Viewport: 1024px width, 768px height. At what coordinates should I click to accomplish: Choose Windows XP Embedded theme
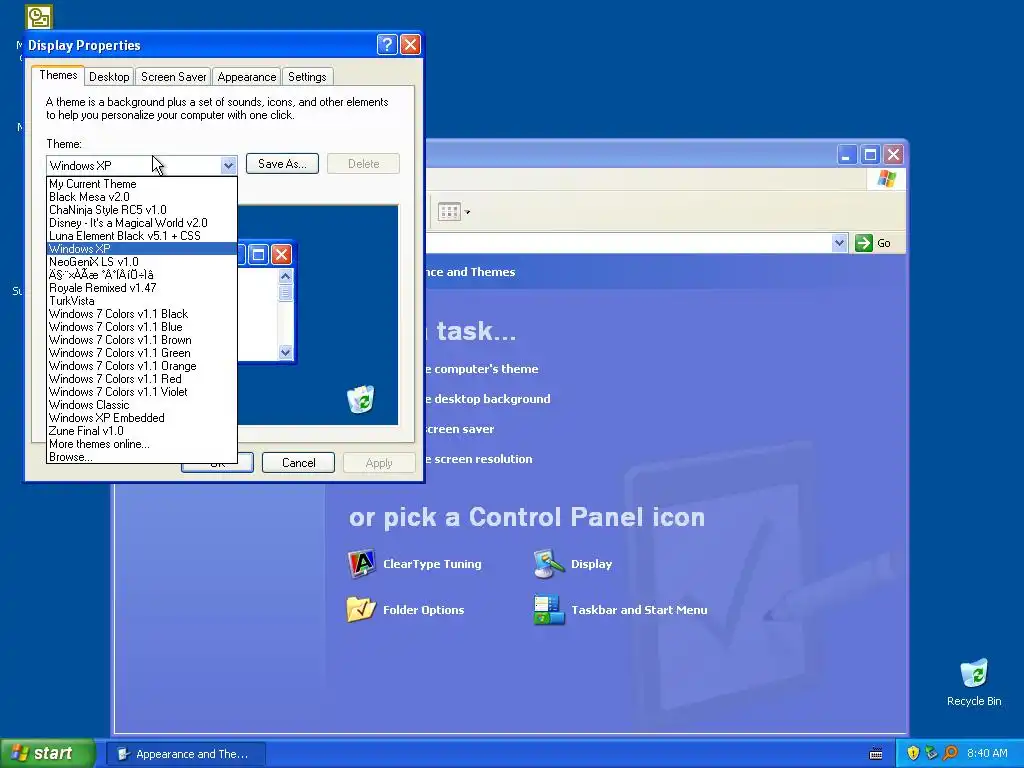[142, 418]
